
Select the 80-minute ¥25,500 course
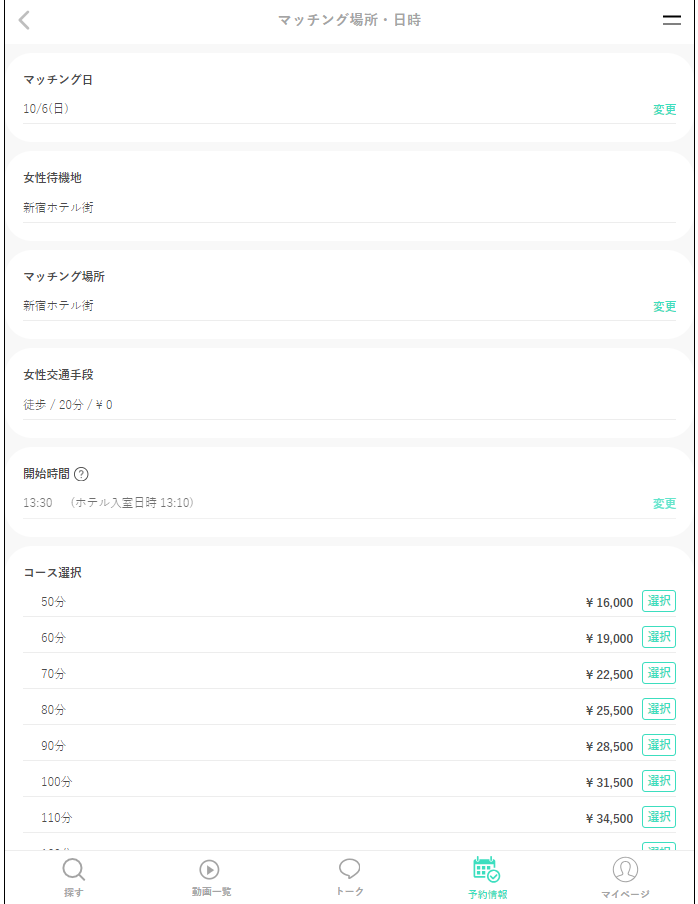coord(659,709)
